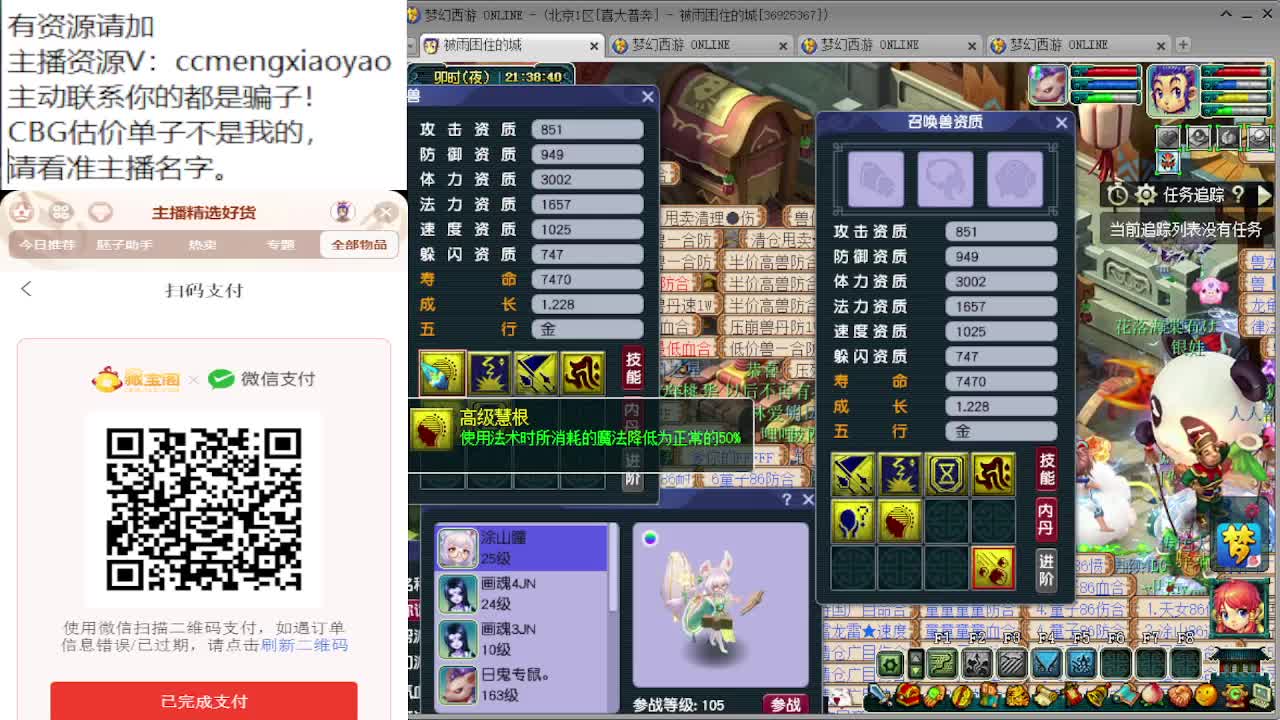Close the 被雨困住的城 window tab
This screenshot has width=1280, height=720.
pos(594,46)
